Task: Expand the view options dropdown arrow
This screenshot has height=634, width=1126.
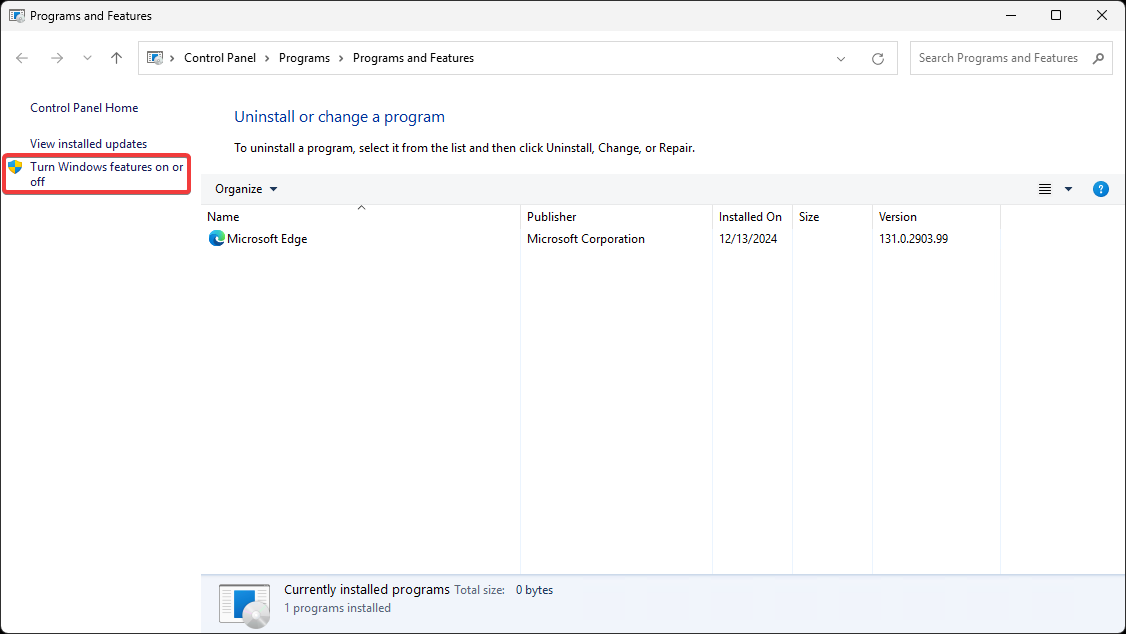Action: coord(1068,189)
